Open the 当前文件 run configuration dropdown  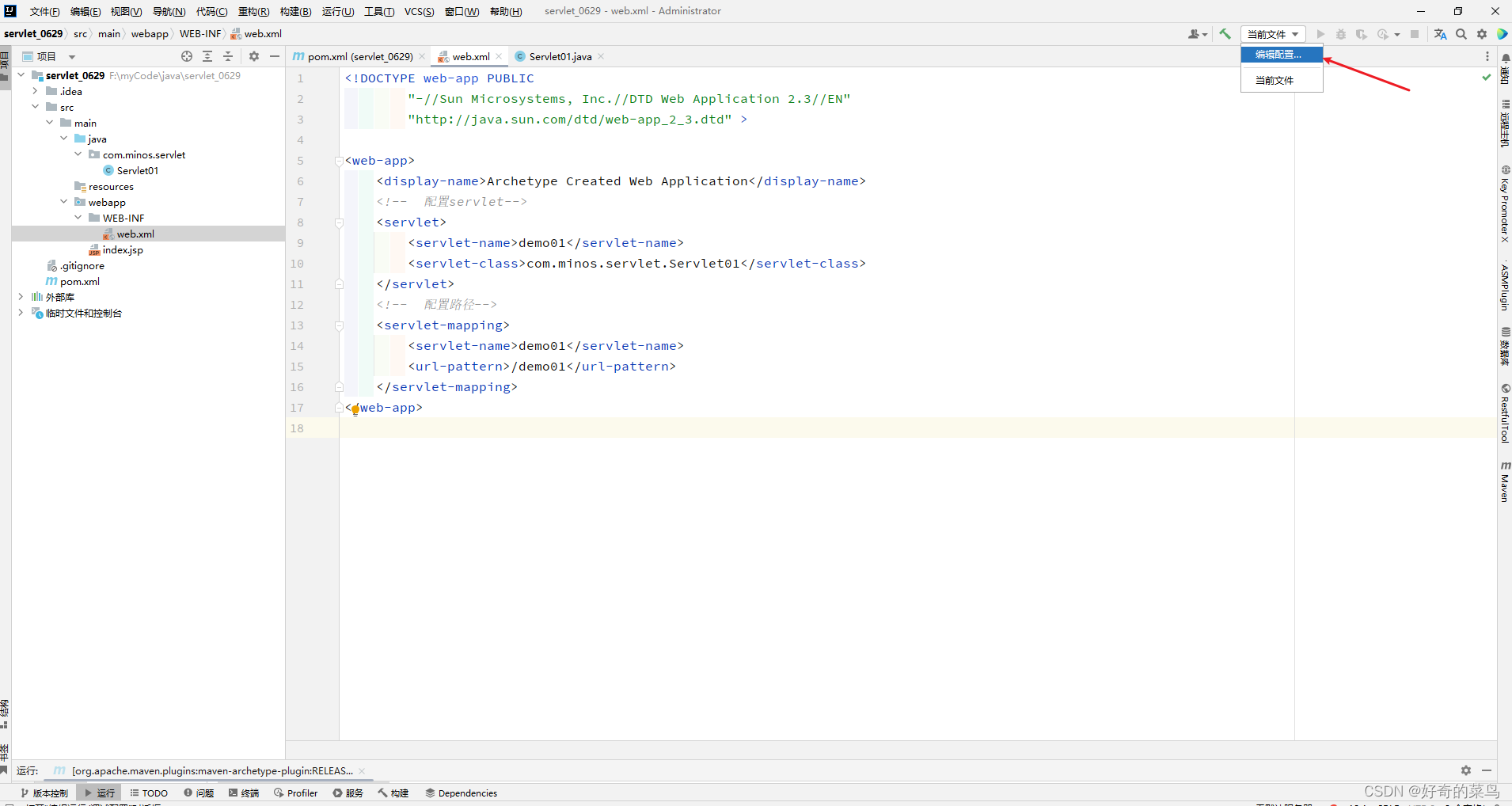1272,34
